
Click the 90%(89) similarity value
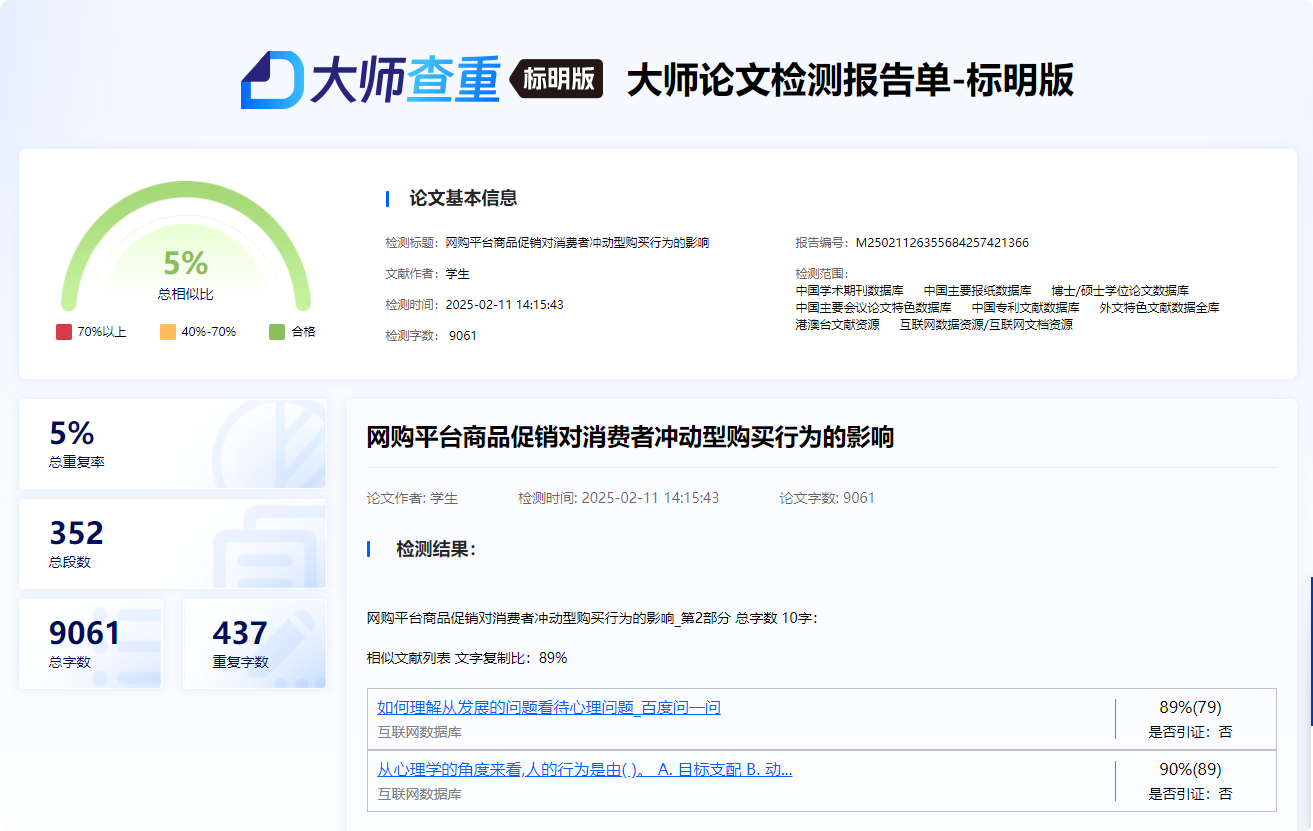[x=1190, y=769]
